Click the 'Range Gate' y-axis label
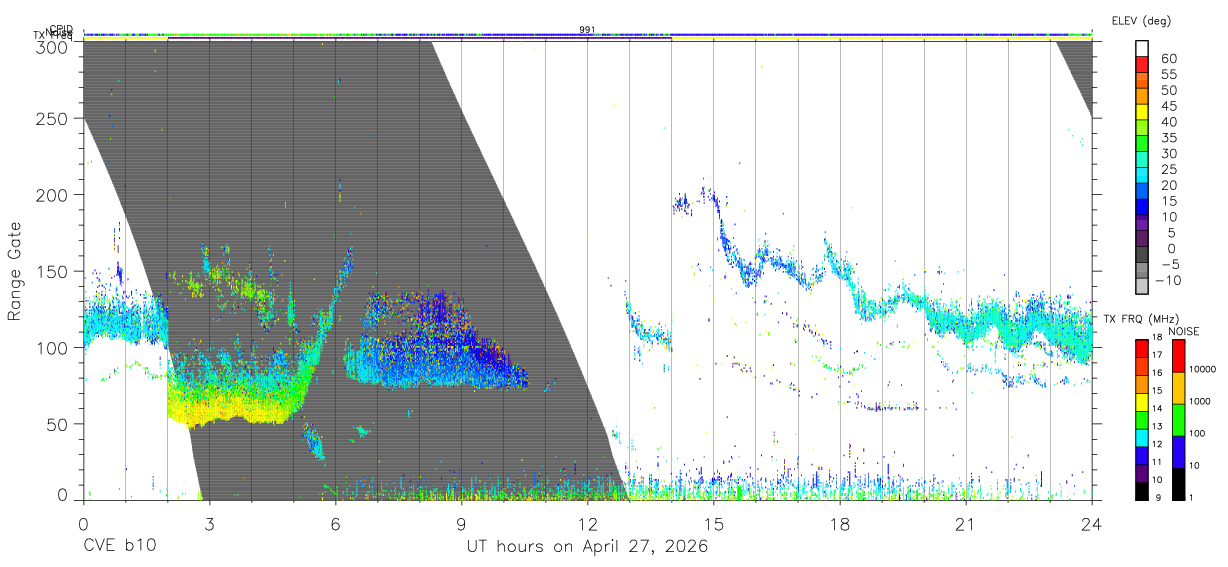1228x567 pixels. click(15, 271)
